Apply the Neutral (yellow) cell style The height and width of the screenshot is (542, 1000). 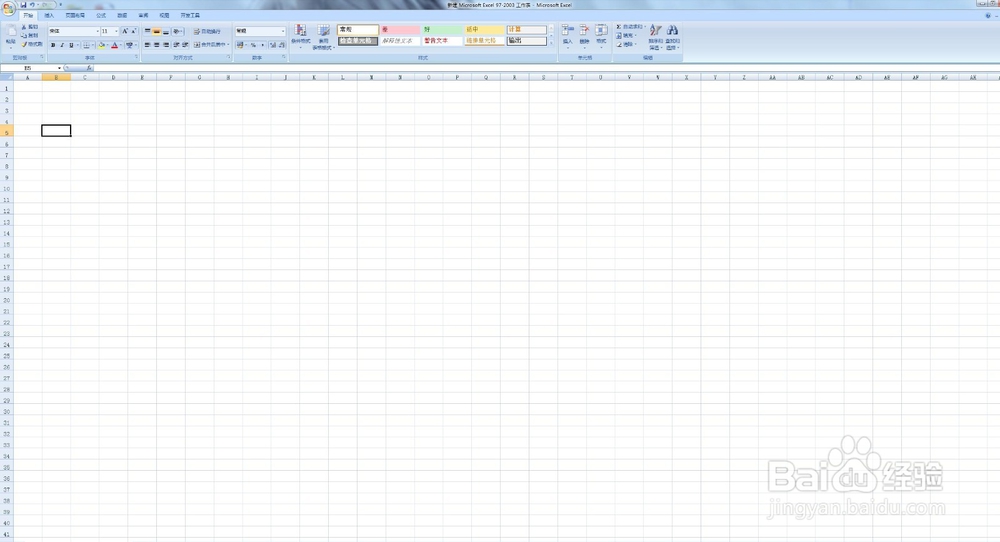pos(484,29)
